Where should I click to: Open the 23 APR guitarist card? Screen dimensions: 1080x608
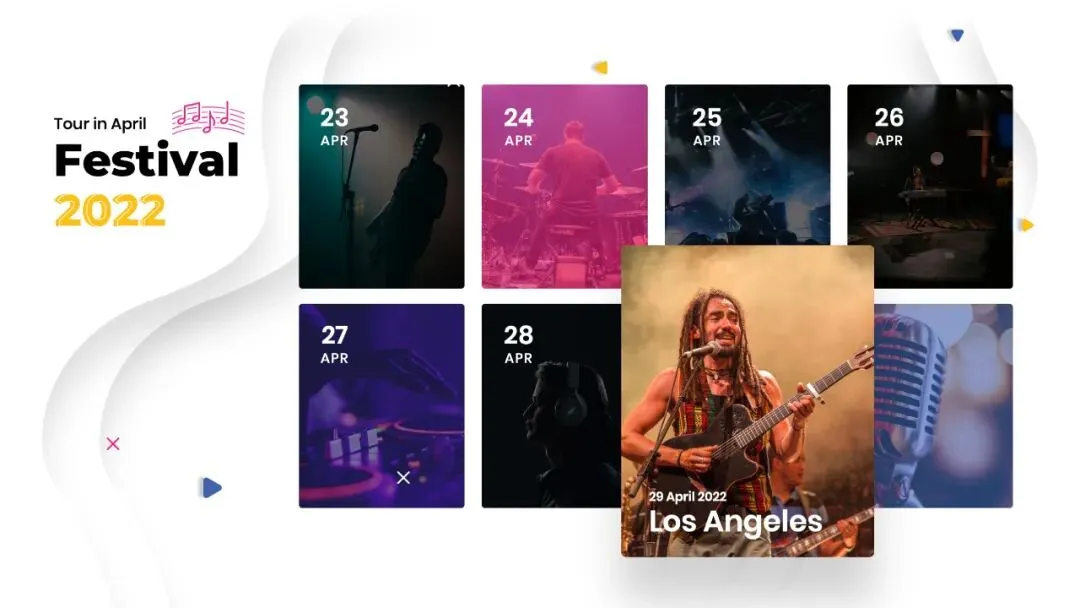[382, 187]
